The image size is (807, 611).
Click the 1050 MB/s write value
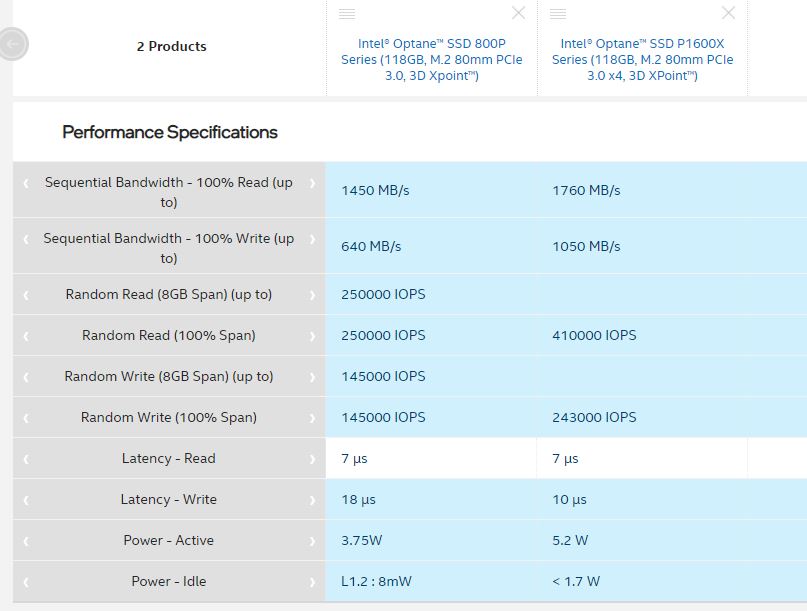(x=586, y=247)
